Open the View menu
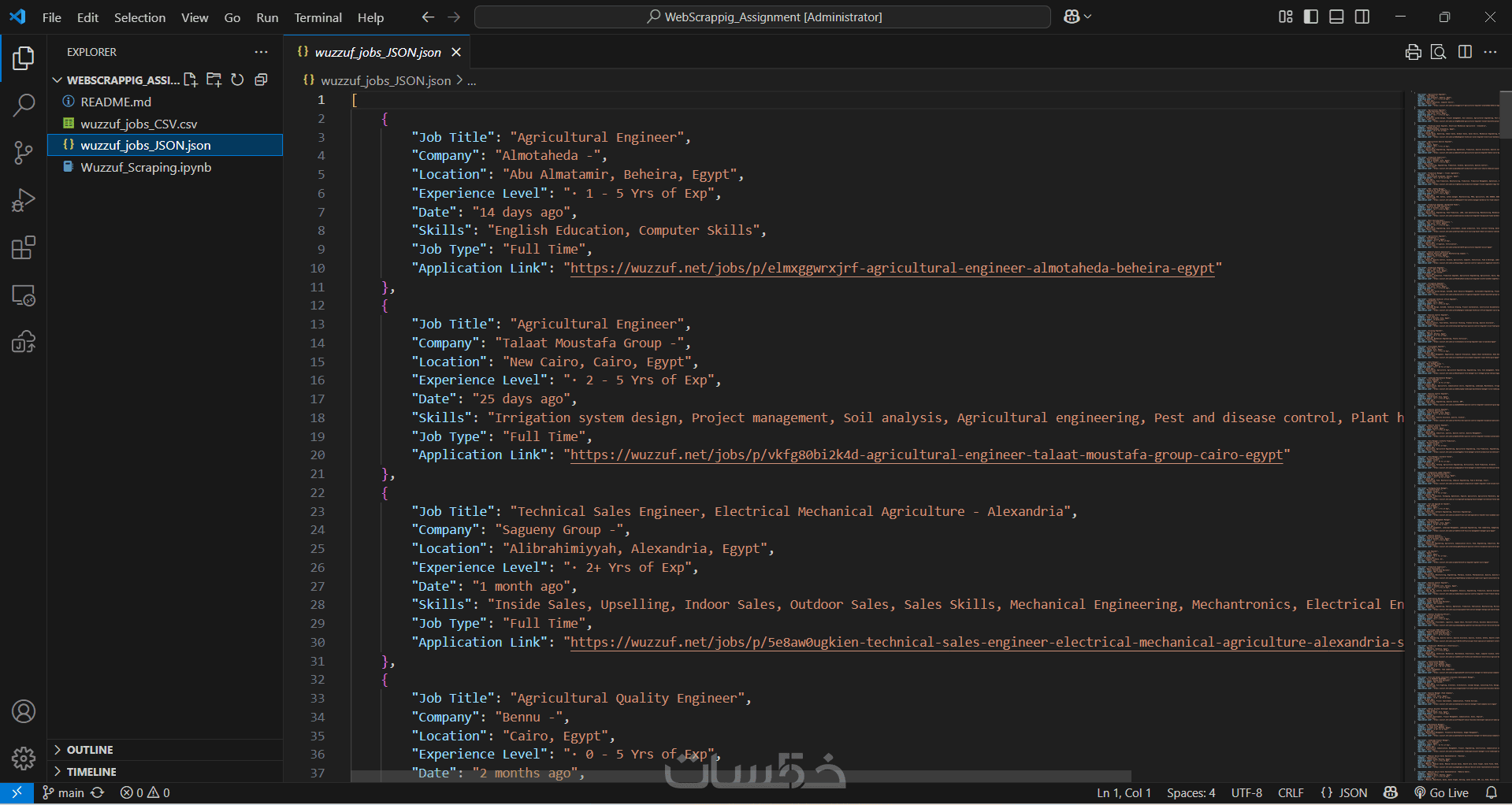The height and width of the screenshot is (805, 1512). 195,17
